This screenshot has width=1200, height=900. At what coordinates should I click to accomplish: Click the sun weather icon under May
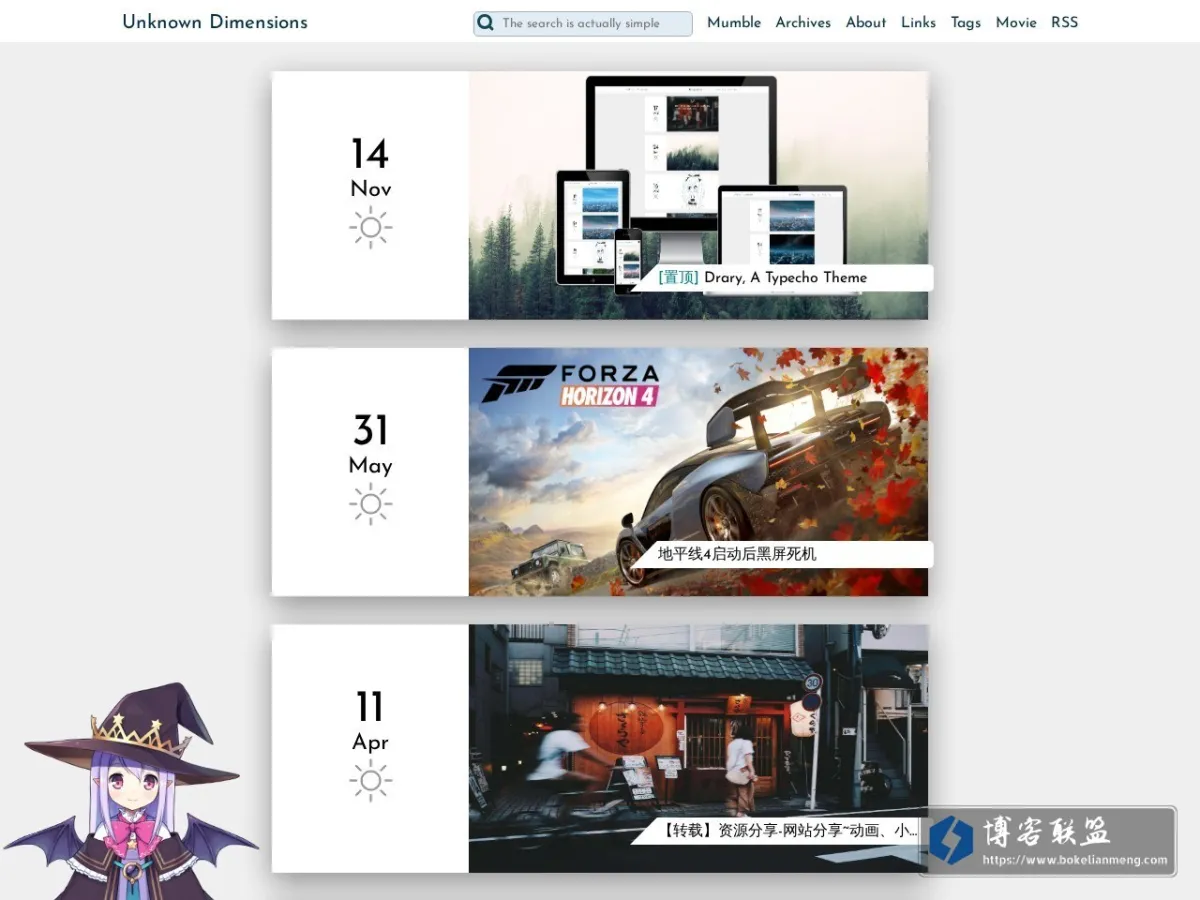371,505
